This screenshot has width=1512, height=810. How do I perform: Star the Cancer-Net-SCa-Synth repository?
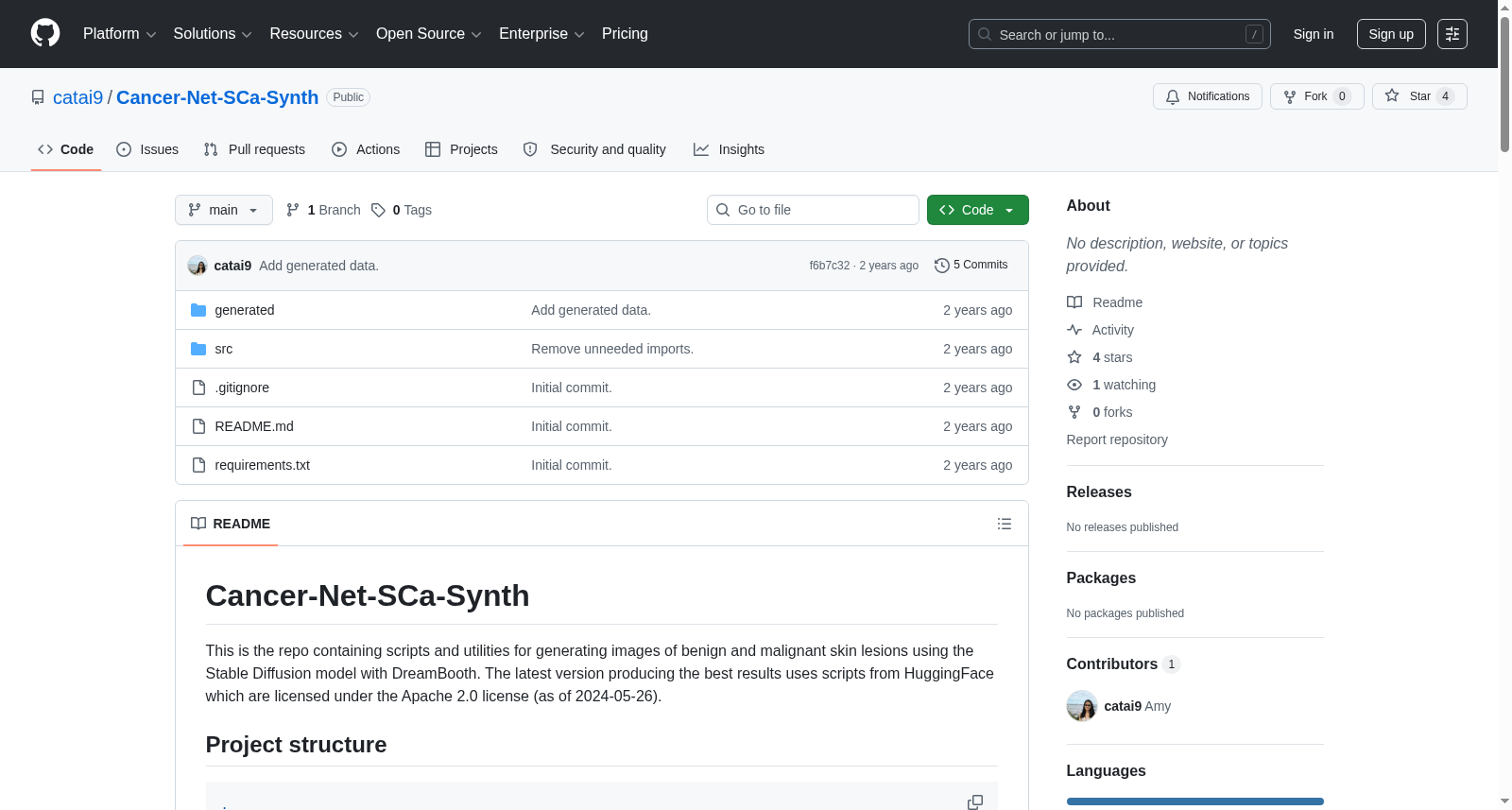point(1419,96)
